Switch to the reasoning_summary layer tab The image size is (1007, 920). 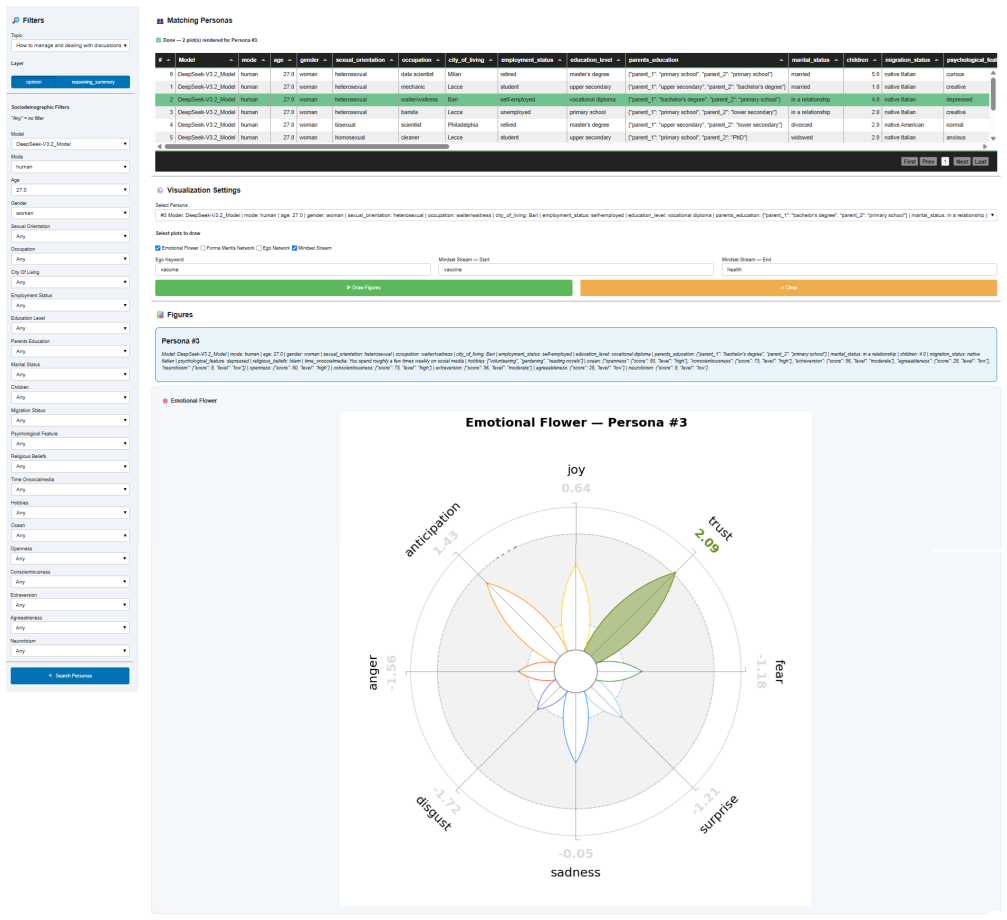[93, 82]
